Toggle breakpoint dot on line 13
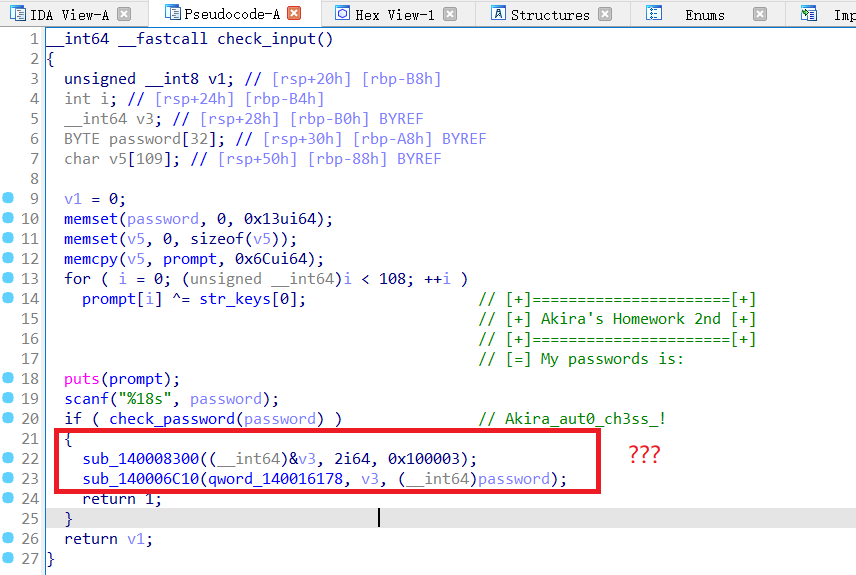The height and width of the screenshot is (575, 856). [x=8, y=277]
